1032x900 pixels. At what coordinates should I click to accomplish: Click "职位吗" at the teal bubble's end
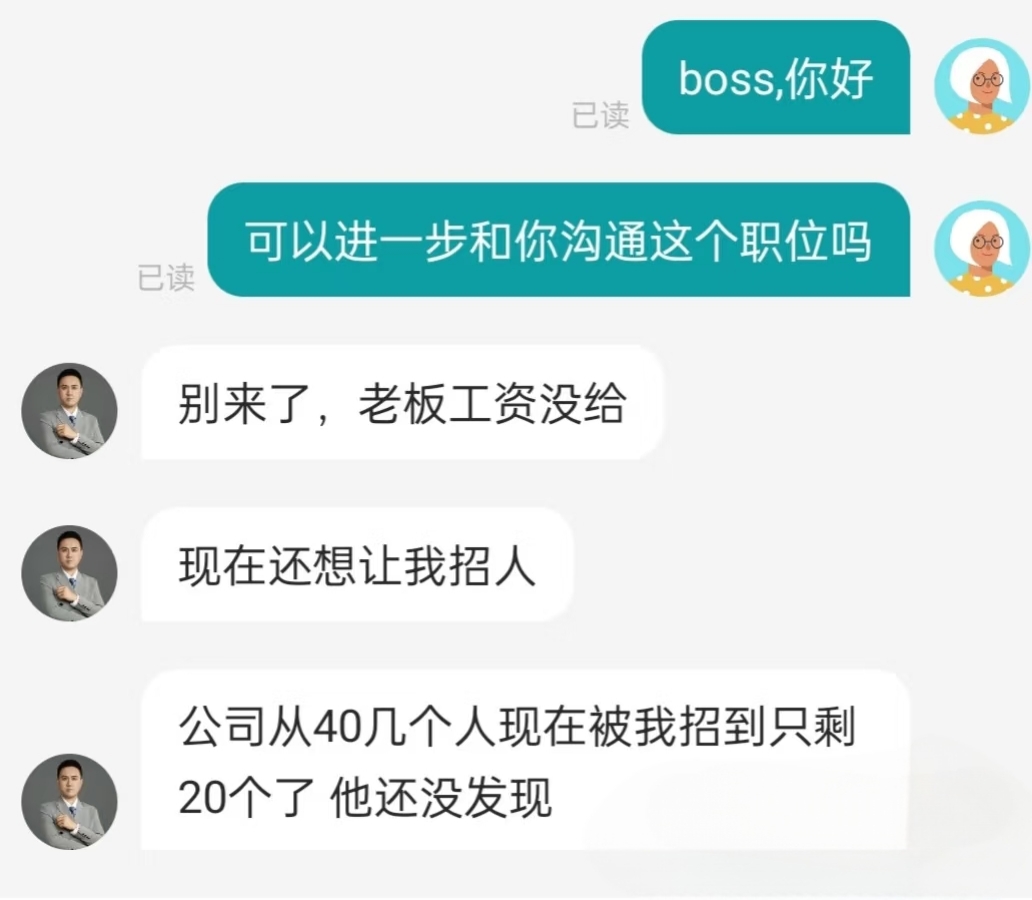click(806, 241)
